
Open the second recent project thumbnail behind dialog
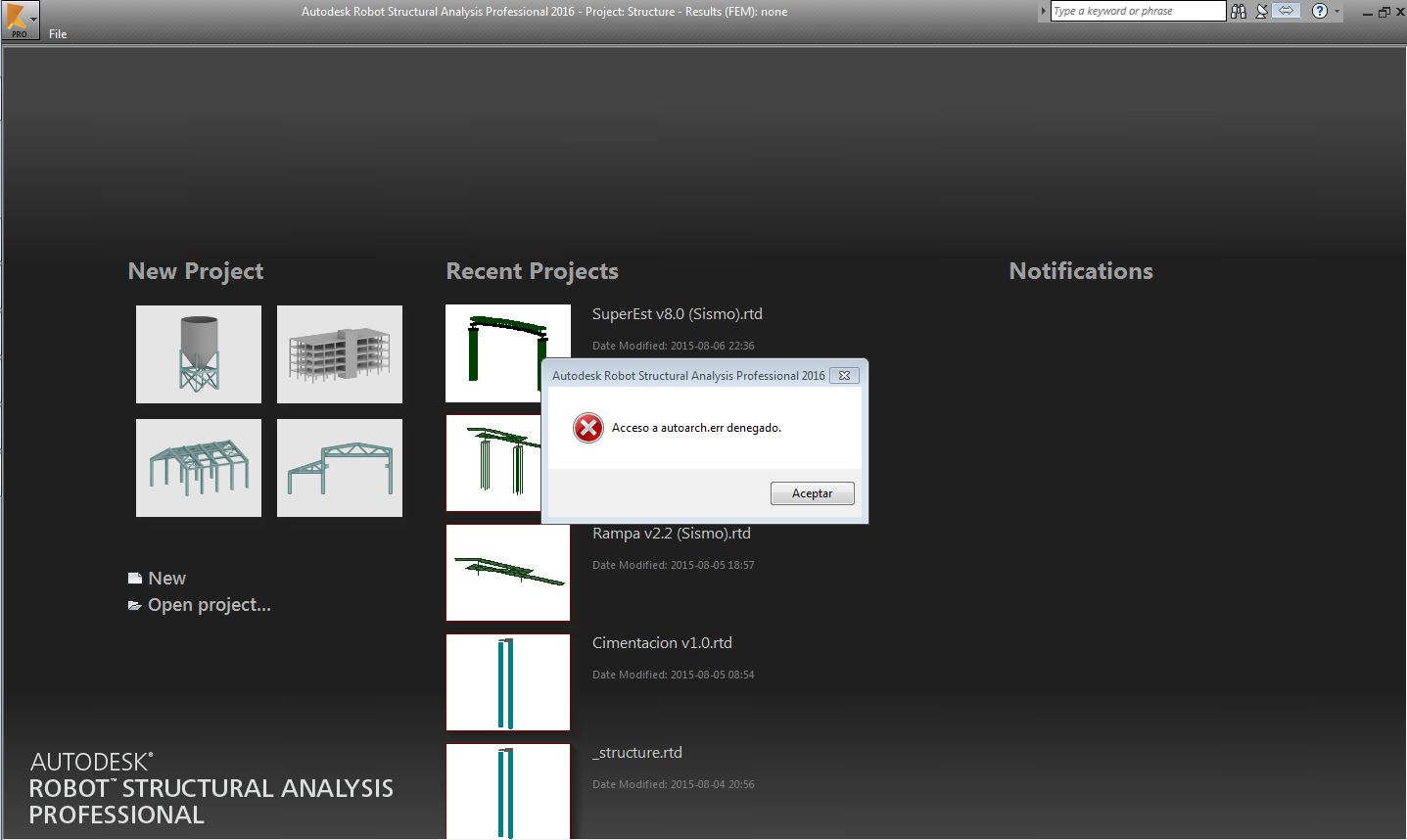(492, 463)
